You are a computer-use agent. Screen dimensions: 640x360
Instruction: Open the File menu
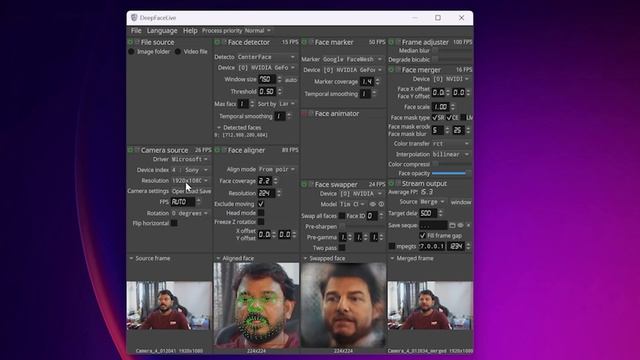pos(136,31)
